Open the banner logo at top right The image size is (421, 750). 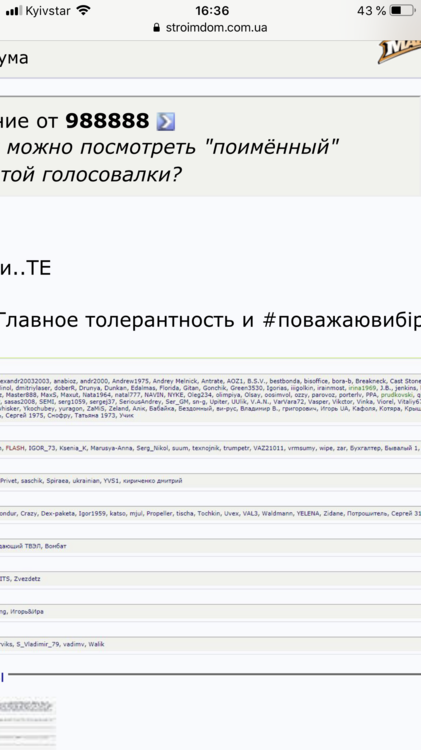coord(399,52)
